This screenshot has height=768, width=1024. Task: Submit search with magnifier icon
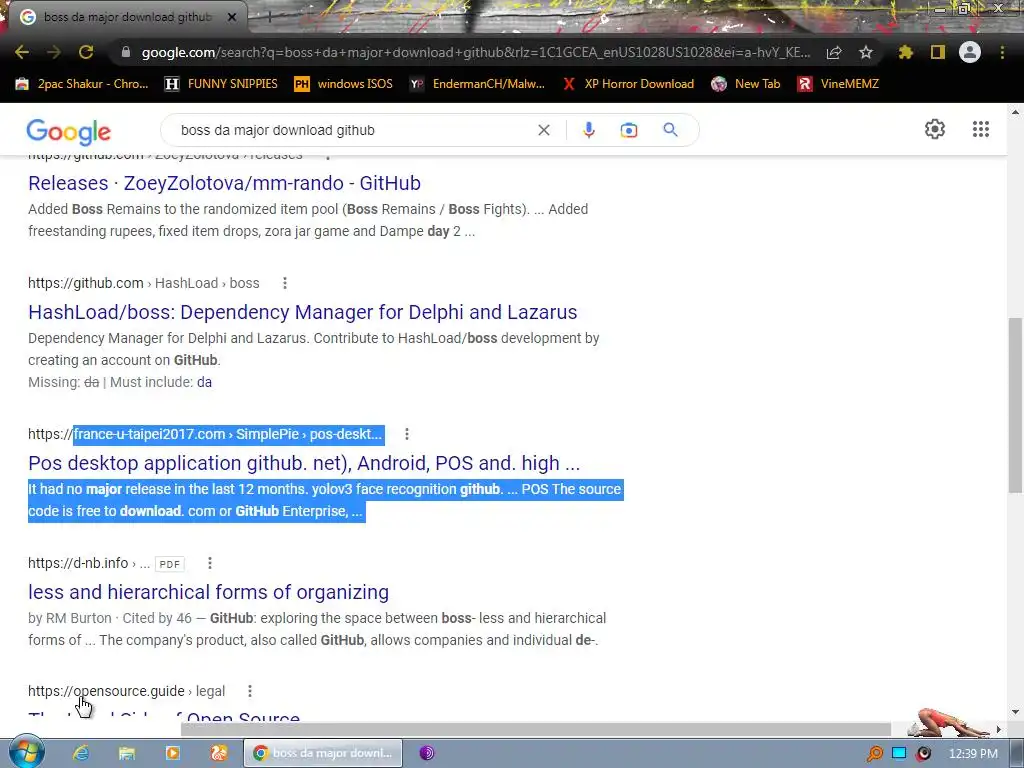point(670,130)
